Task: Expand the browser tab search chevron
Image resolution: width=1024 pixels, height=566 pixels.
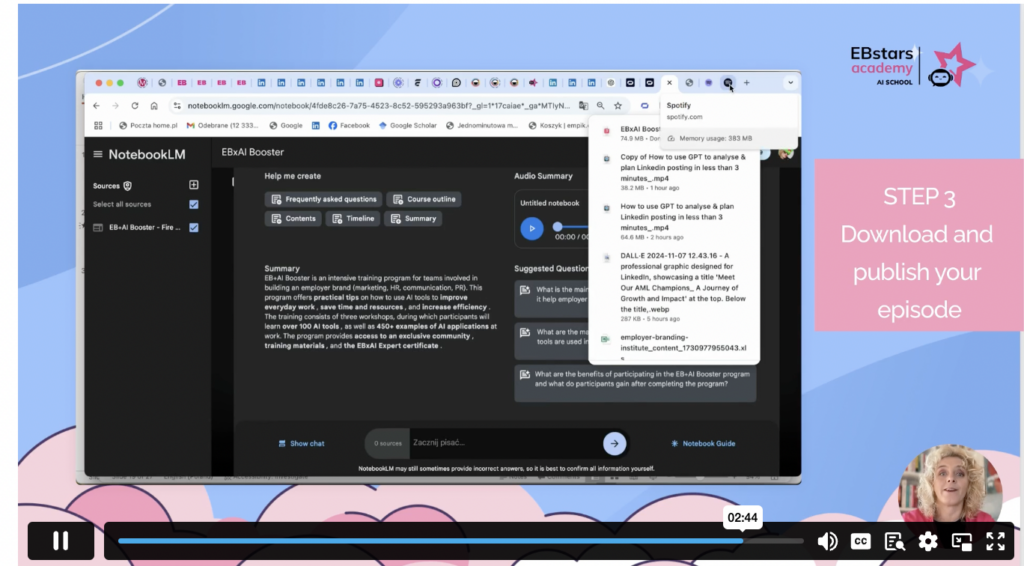Action: coord(790,83)
